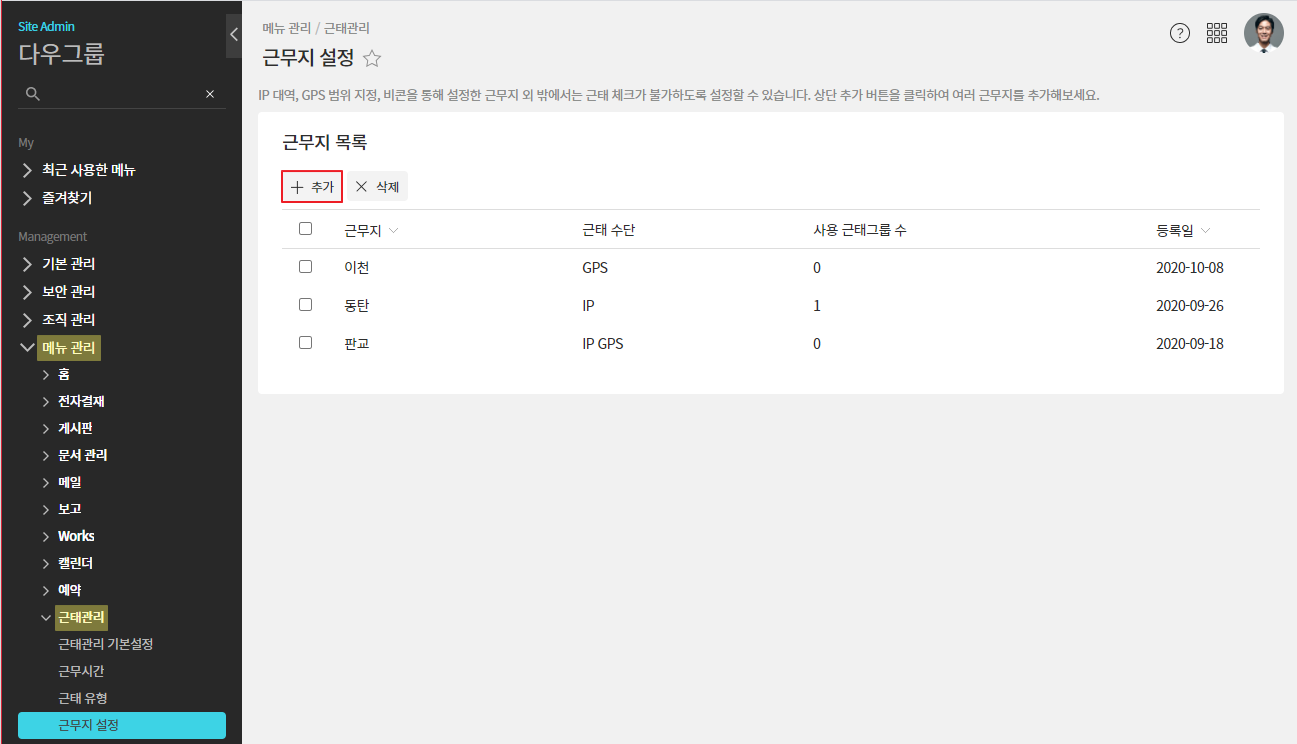
Task: Star the 근무지 설정 page as favorite
Action: [x=372, y=59]
